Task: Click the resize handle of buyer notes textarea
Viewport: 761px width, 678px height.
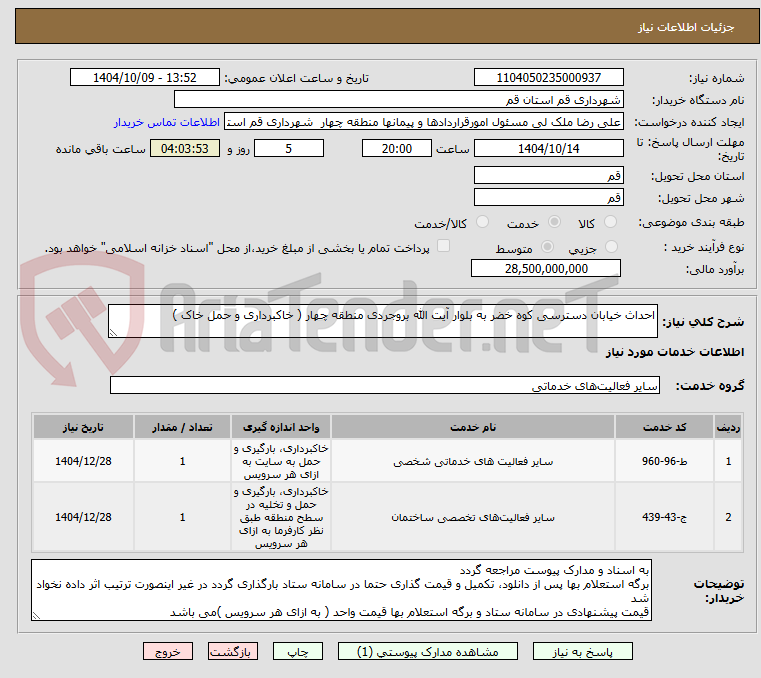Action: 36,616
